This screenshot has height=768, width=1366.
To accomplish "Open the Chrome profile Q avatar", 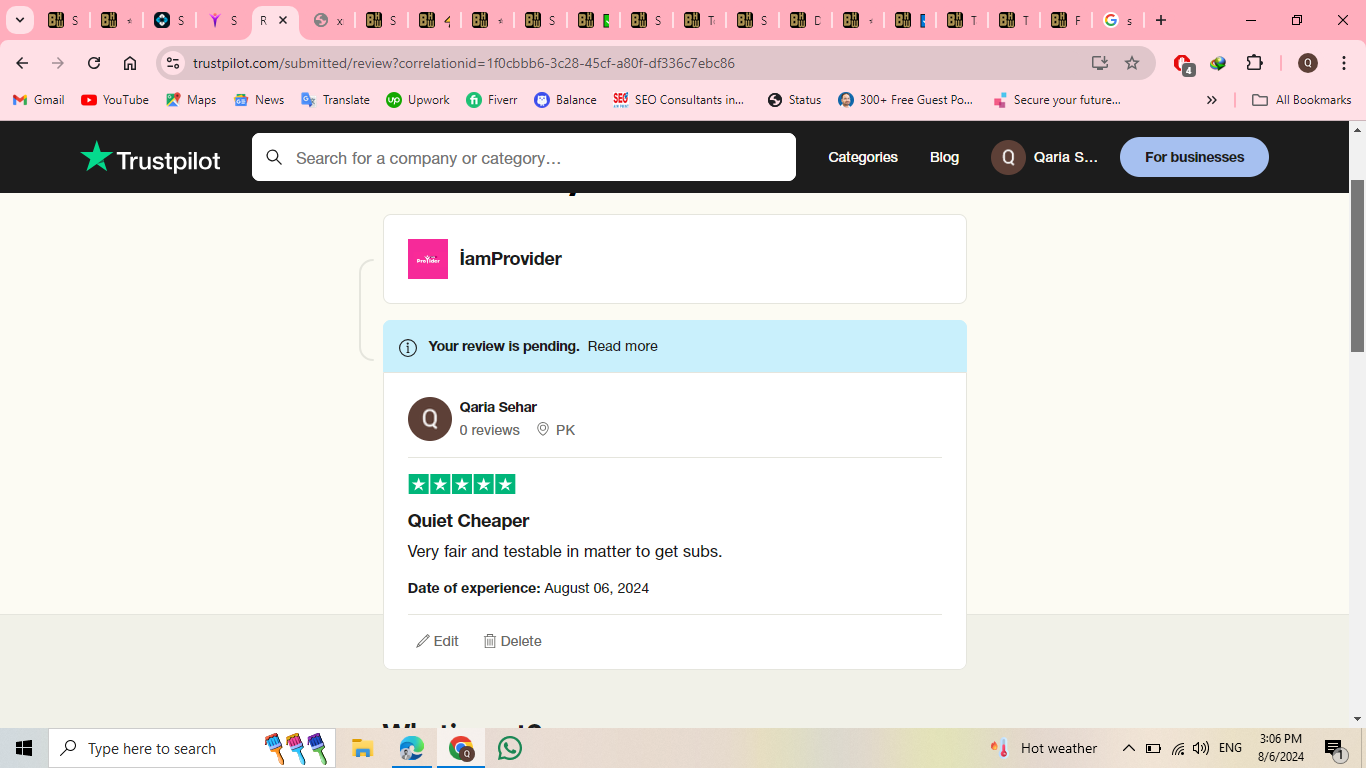I will (1307, 63).
